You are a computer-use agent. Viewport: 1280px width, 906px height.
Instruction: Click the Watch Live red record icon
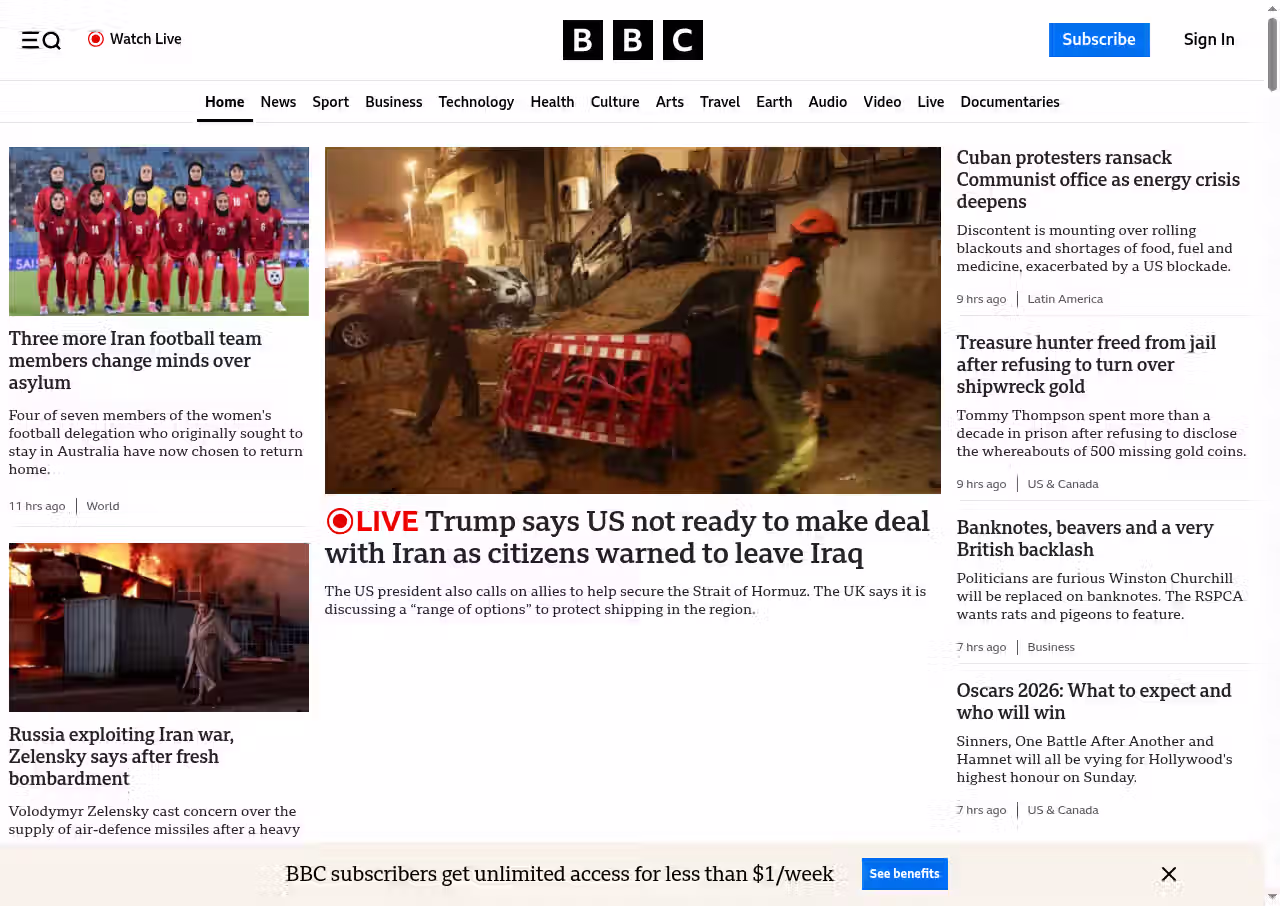click(x=96, y=39)
